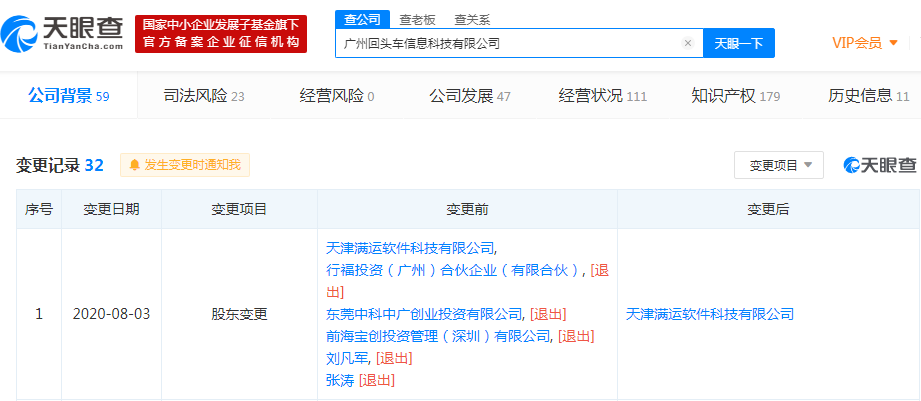
Task: Switch to the 查公司 search tab
Action: pyautogui.click(x=362, y=19)
